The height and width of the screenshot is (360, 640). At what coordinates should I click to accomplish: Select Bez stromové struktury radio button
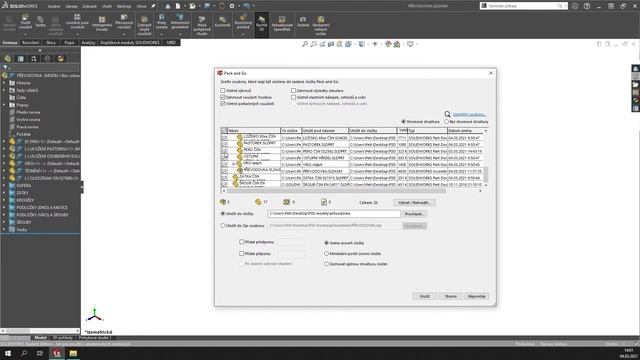pos(447,122)
